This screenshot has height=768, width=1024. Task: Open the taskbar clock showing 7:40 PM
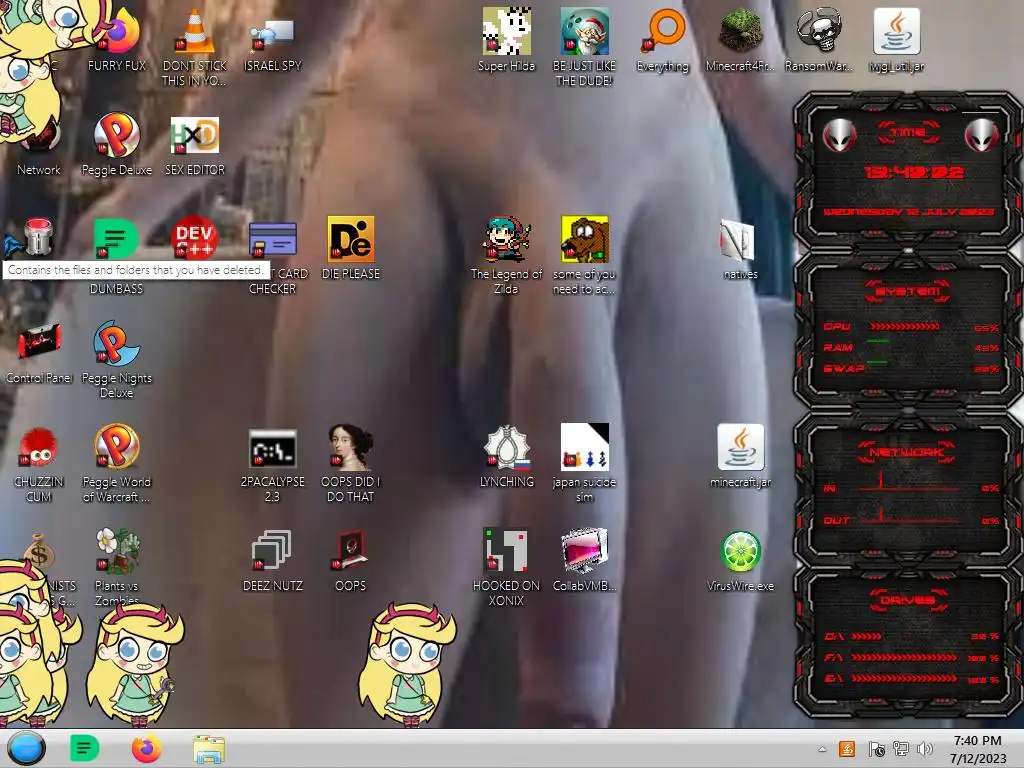(x=978, y=749)
